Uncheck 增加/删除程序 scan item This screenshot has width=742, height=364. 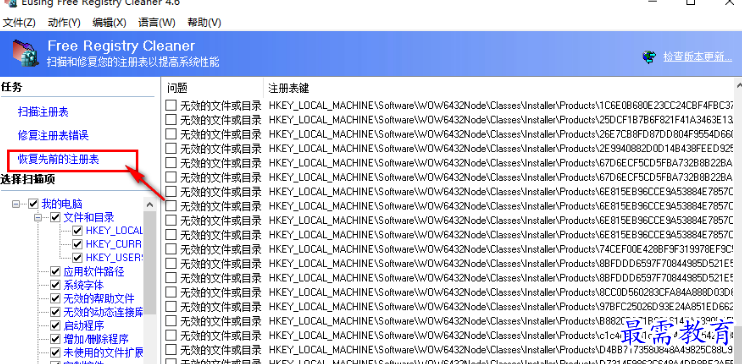(x=55, y=339)
